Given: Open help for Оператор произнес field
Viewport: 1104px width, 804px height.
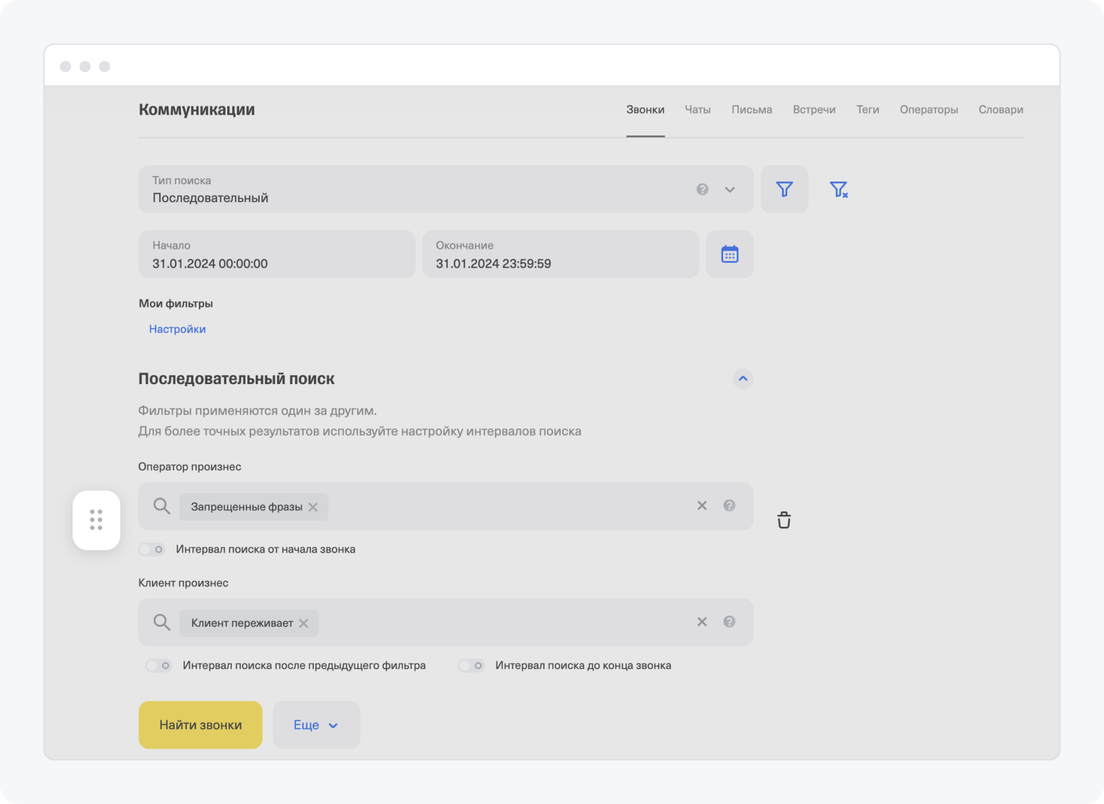Looking at the screenshot, I should [729, 505].
